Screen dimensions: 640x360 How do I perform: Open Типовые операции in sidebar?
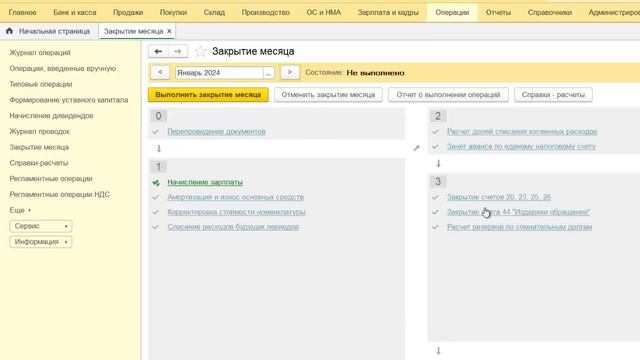tap(41, 84)
